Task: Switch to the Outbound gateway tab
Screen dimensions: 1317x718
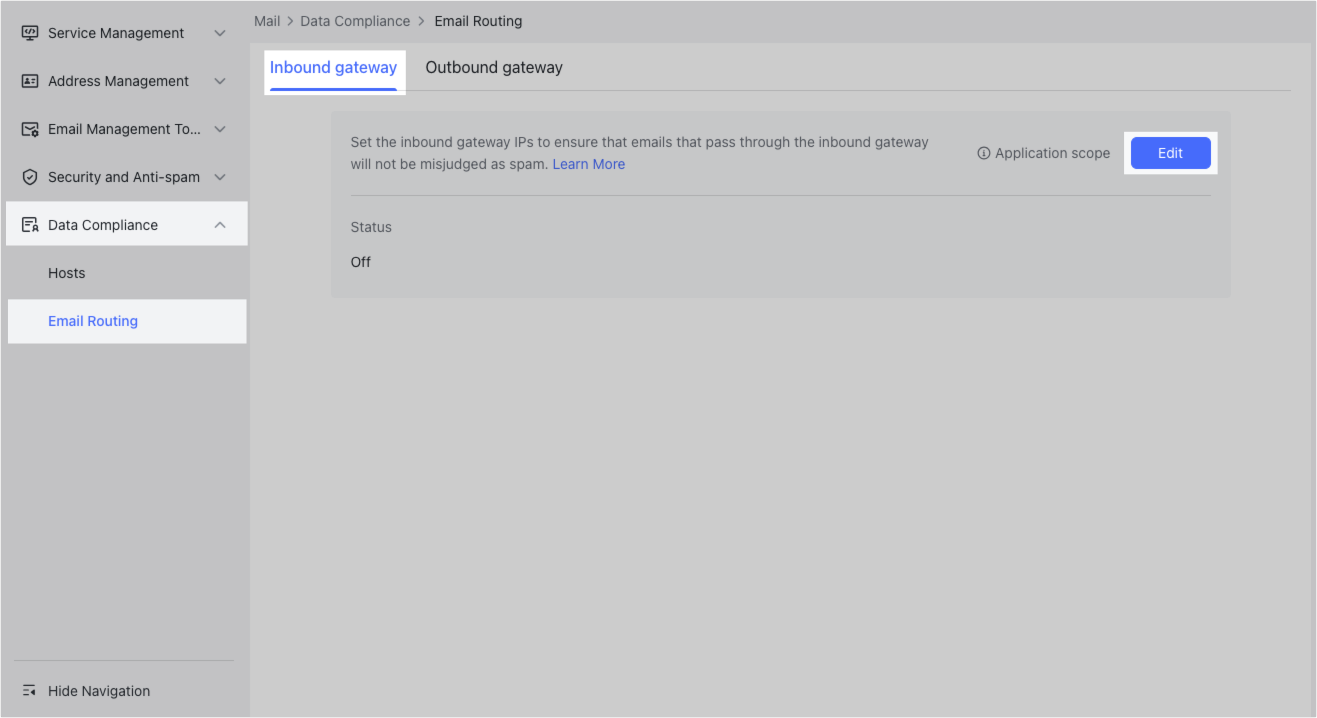Action: click(493, 67)
